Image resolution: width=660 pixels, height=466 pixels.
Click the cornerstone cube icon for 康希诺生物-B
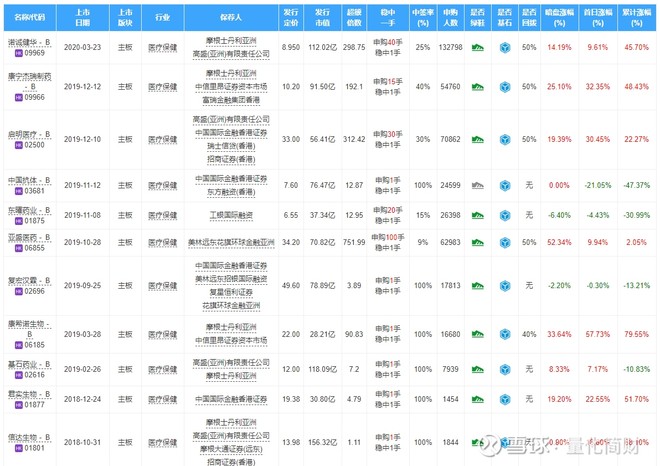point(505,334)
